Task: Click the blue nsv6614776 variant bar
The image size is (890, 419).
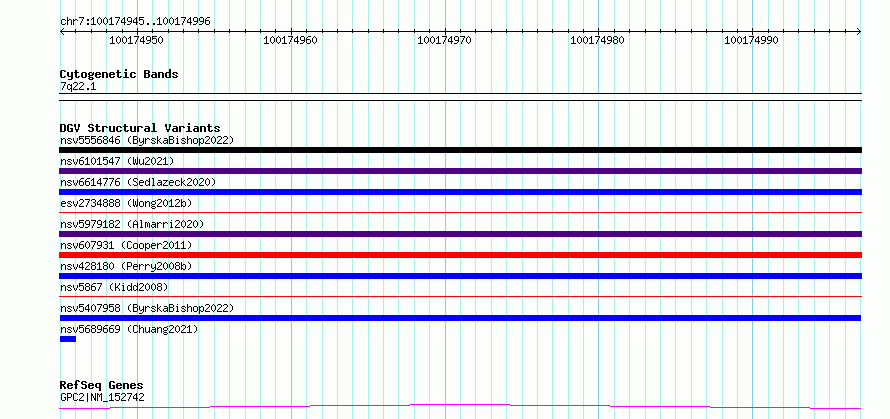Action: point(460,192)
